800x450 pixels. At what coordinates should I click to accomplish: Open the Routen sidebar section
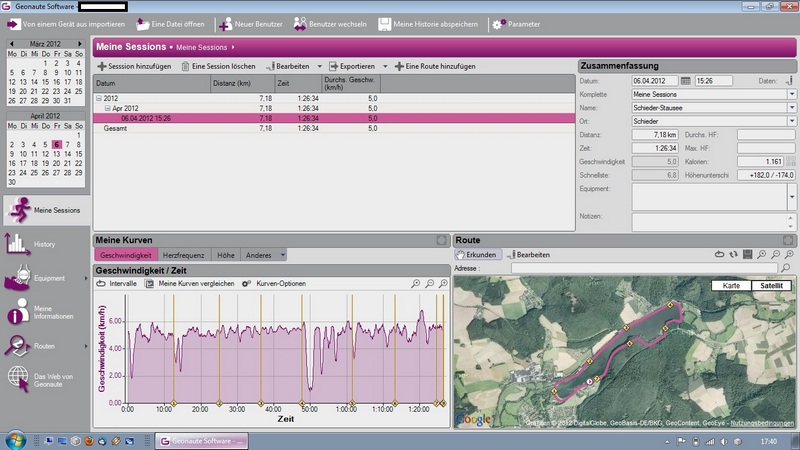tap(18, 346)
